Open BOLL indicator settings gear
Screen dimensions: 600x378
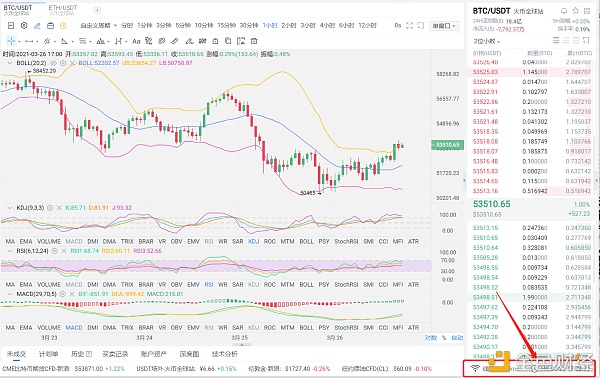click(x=63, y=63)
